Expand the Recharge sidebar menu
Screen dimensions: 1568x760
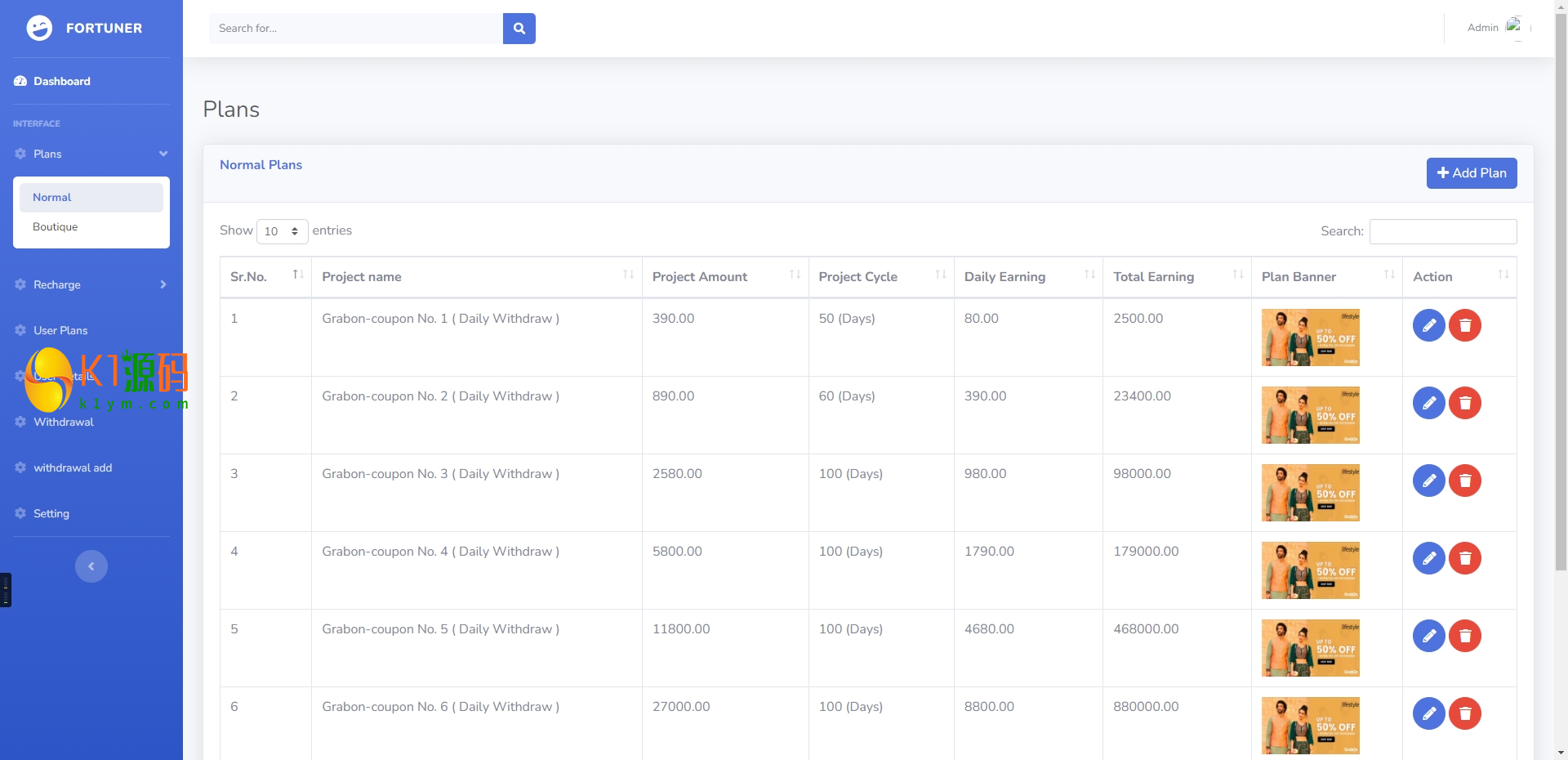[91, 284]
